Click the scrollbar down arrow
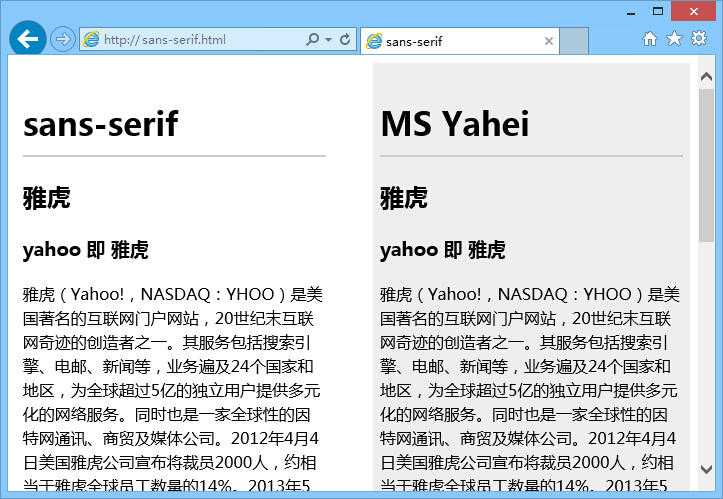 click(x=706, y=469)
